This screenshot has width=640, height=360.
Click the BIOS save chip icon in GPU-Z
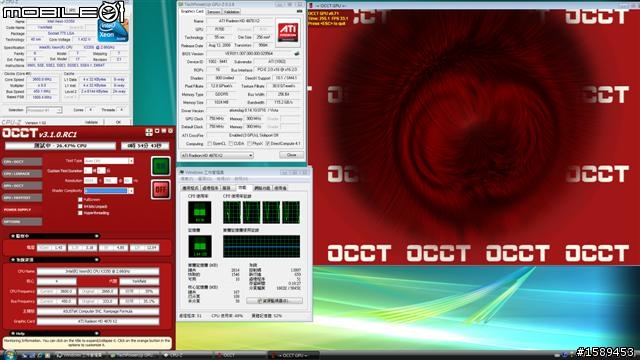[x=297, y=53]
